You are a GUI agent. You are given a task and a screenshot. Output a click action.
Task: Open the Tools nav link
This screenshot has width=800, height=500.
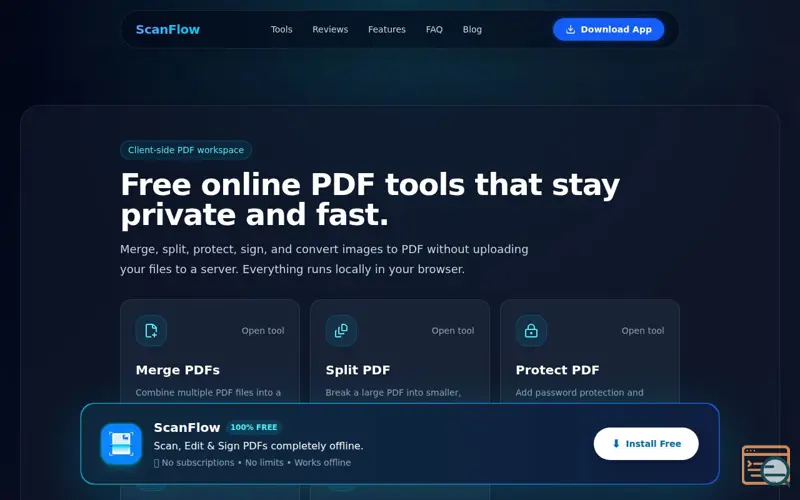[281, 30]
